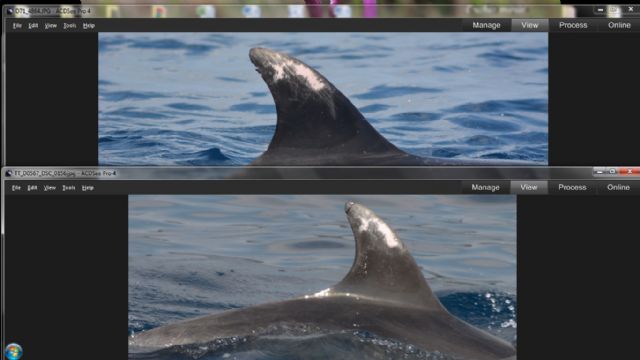This screenshot has height=360, width=640.
Task: Click the ACDSee title icon of the upper window
Action: point(10,11)
